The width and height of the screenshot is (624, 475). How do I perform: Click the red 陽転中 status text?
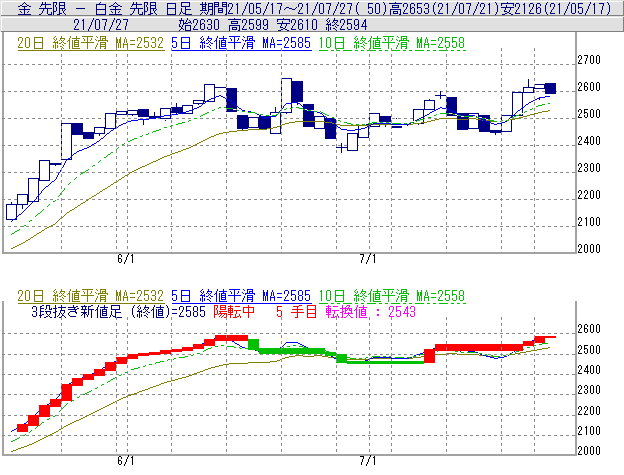pyautogui.click(x=234, y=311)
